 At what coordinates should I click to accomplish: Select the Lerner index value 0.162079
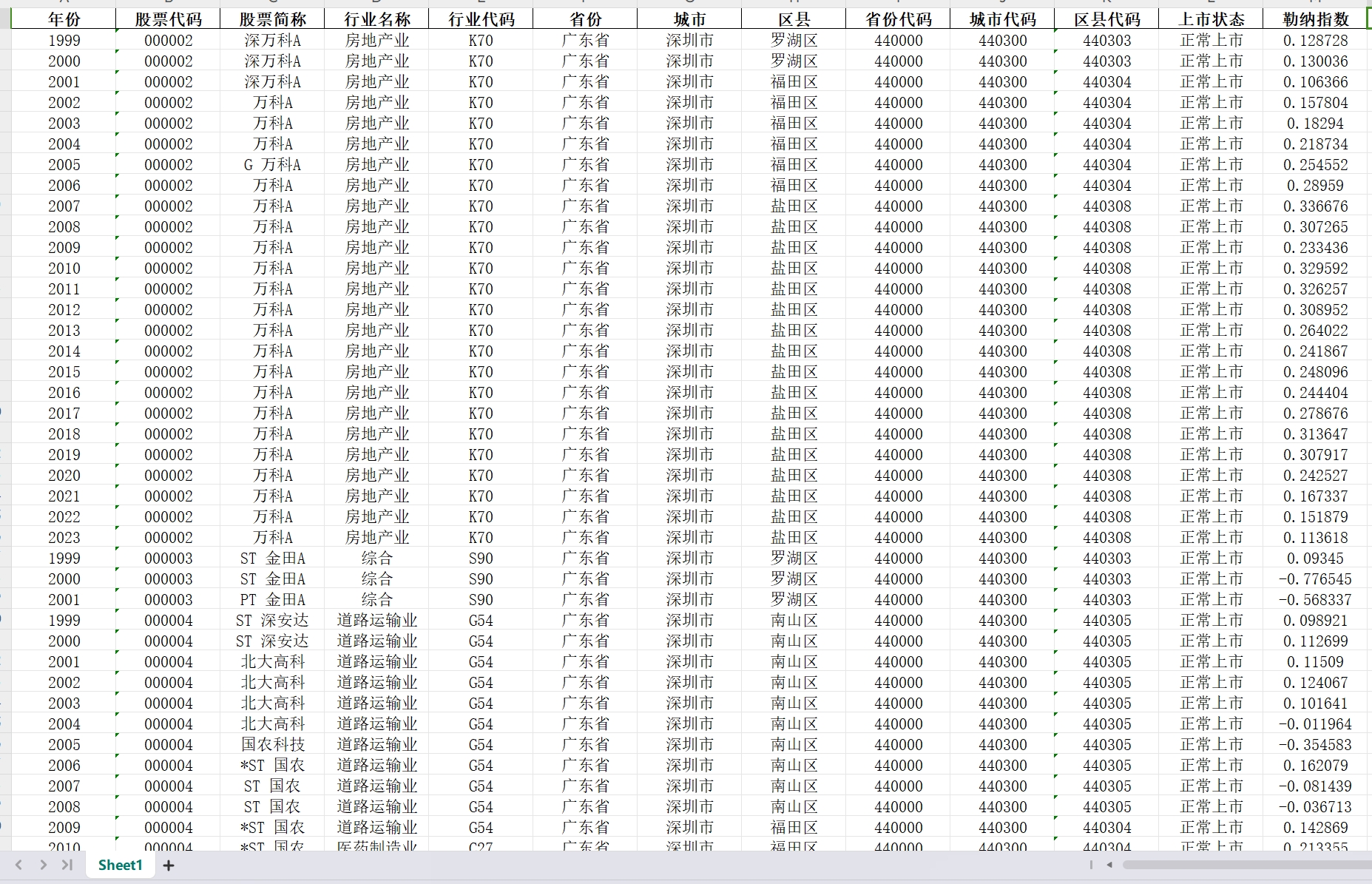pyautogui.click(x=1315, y=766)
